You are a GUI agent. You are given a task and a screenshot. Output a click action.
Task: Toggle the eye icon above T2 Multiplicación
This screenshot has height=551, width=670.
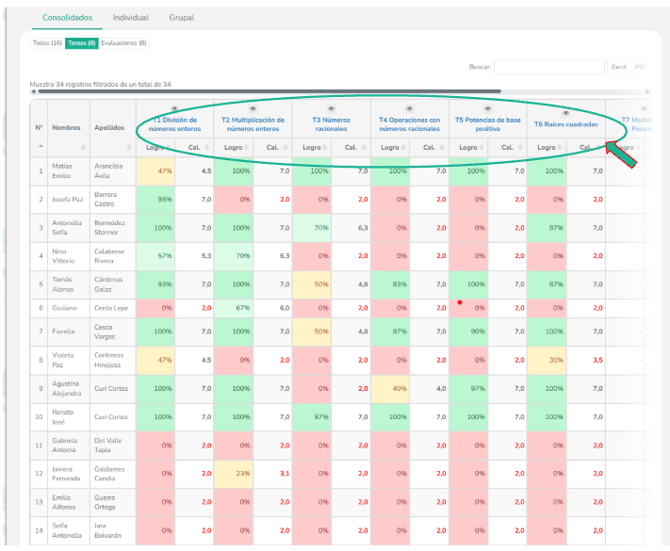[253, 108]
